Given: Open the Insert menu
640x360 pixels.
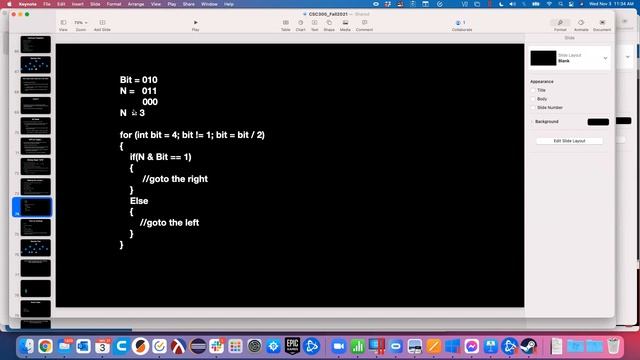Looking at the screenshot, I should click(x=78, y=4).
